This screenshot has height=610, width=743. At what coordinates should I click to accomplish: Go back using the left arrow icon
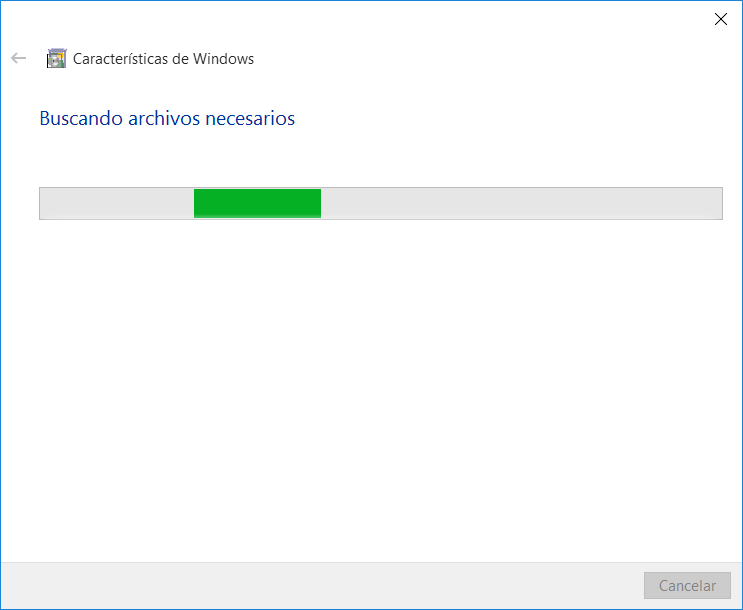coord(18,58)
